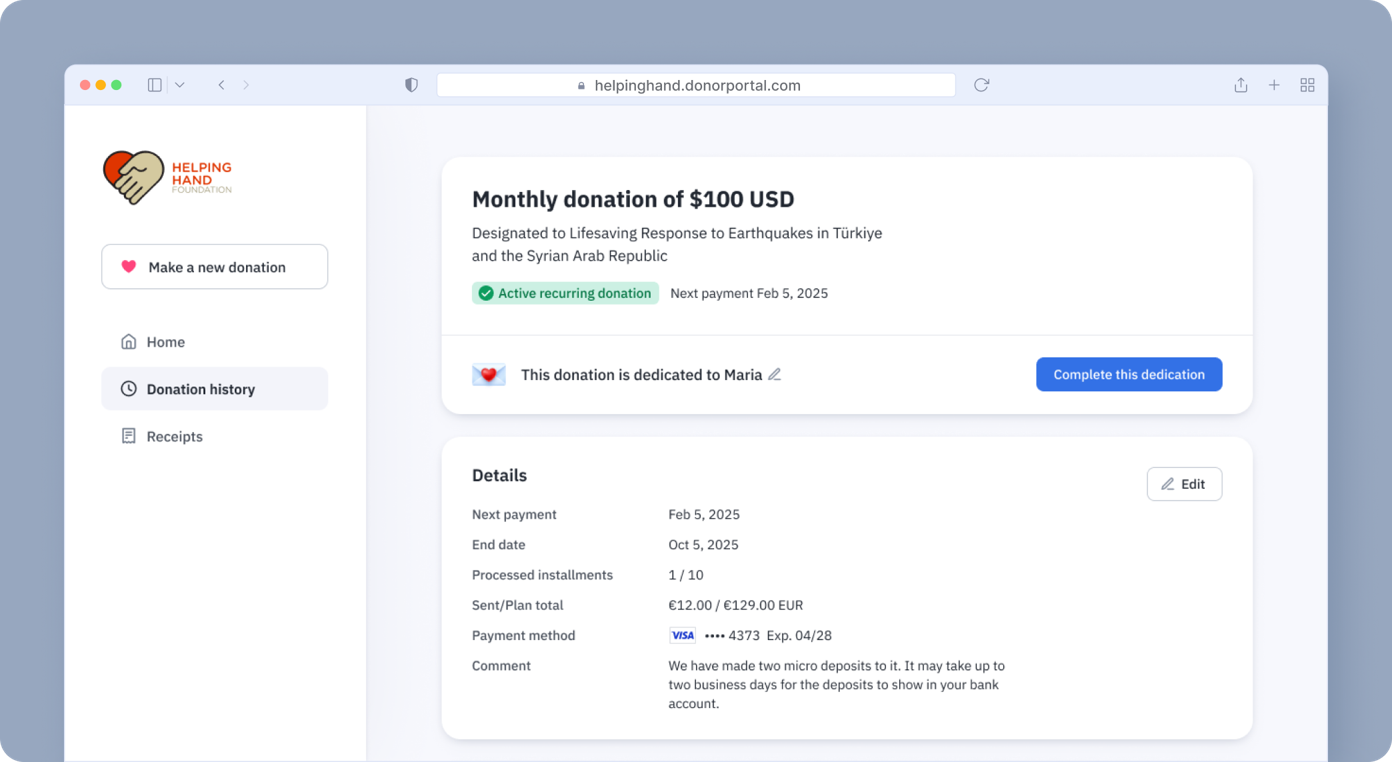Screen dimensions: 1392x762
Task: Open the sidebar options chevron in the toolbar
Action: point(179,85)
